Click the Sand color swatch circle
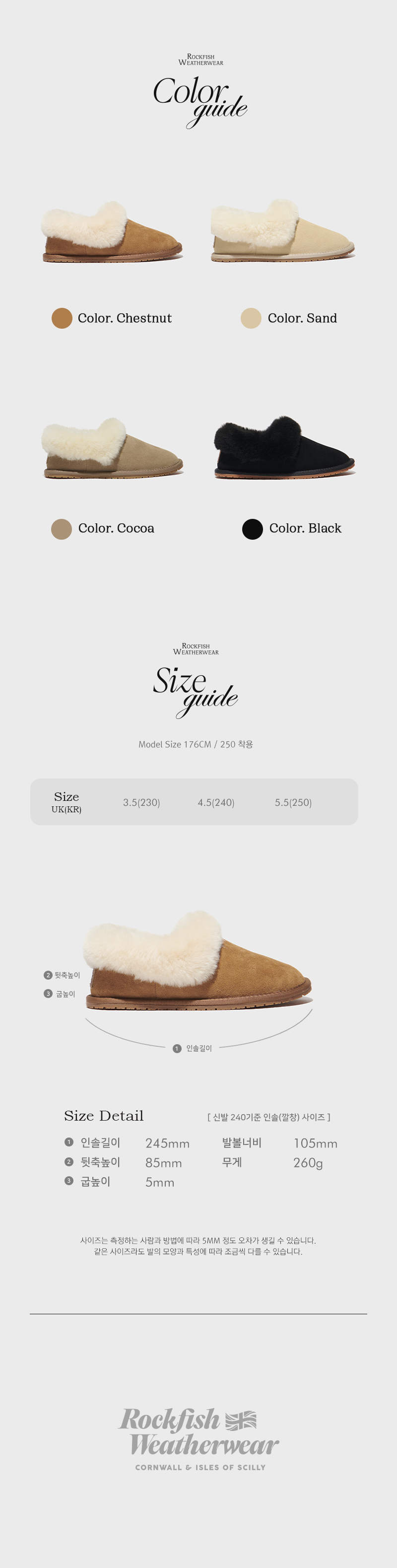397x1568 pixels. click(251, 318)
